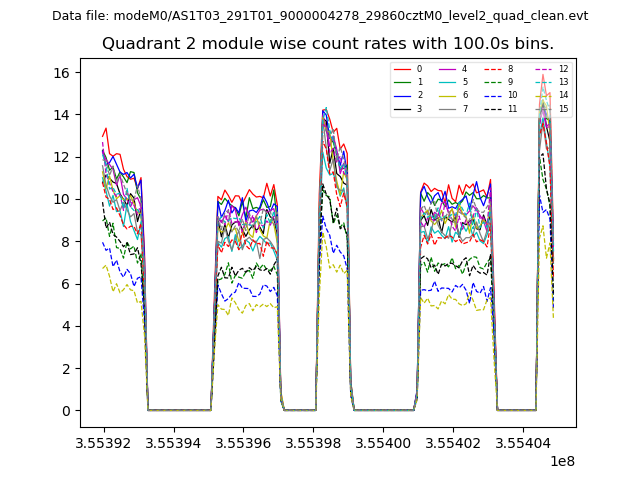The width and height of the screenshot is (640, 480).
Task: Click the yellow solid line legend marker for module 6
Action: [449, 95]
